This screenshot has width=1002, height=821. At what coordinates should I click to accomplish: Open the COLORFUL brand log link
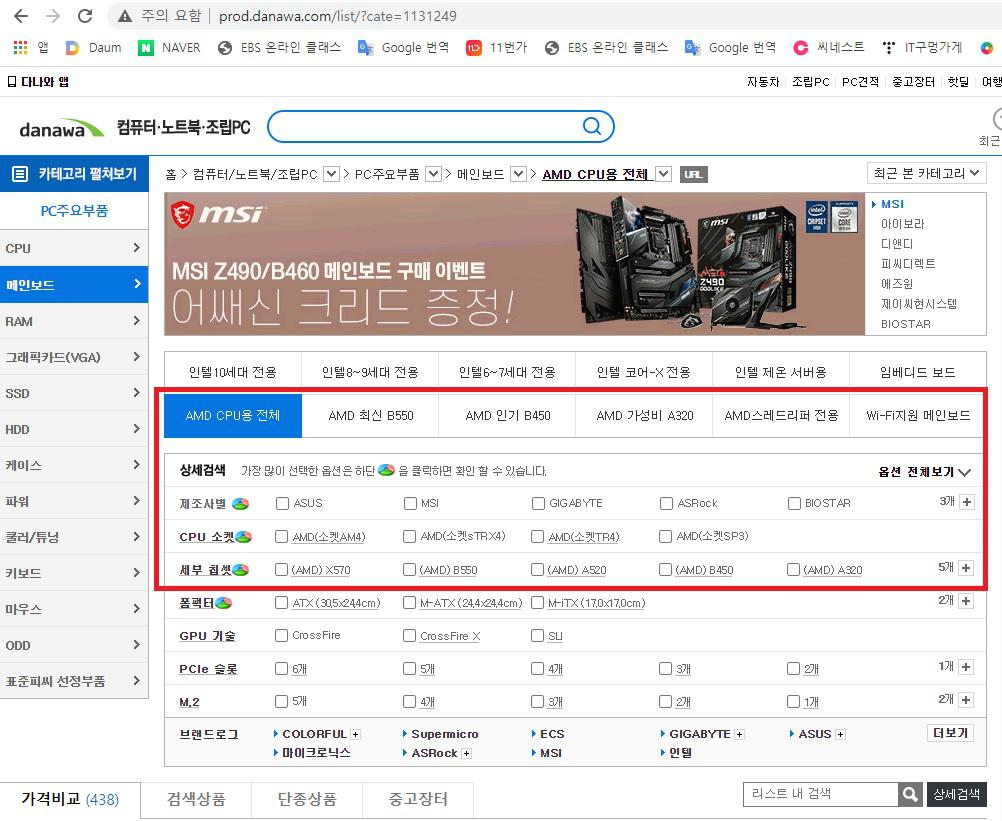(x=314, y=734)
